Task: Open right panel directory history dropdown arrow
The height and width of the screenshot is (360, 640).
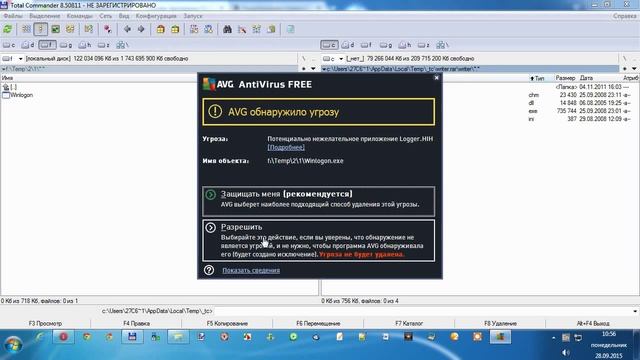Action: (634, 69)
